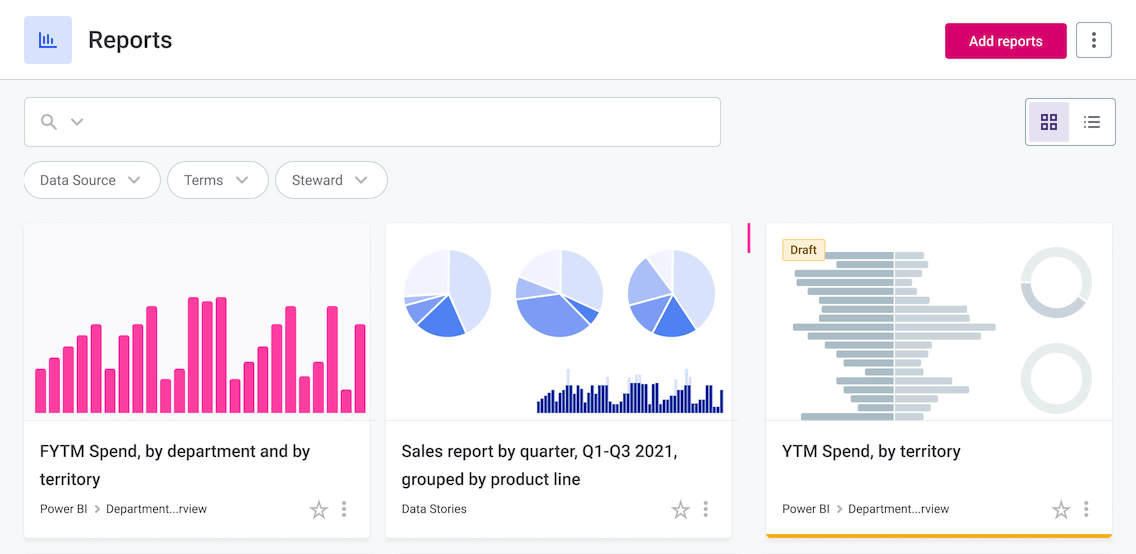Open the header more options menu
Viewport: 1136px width, 554px height.
1094,41
